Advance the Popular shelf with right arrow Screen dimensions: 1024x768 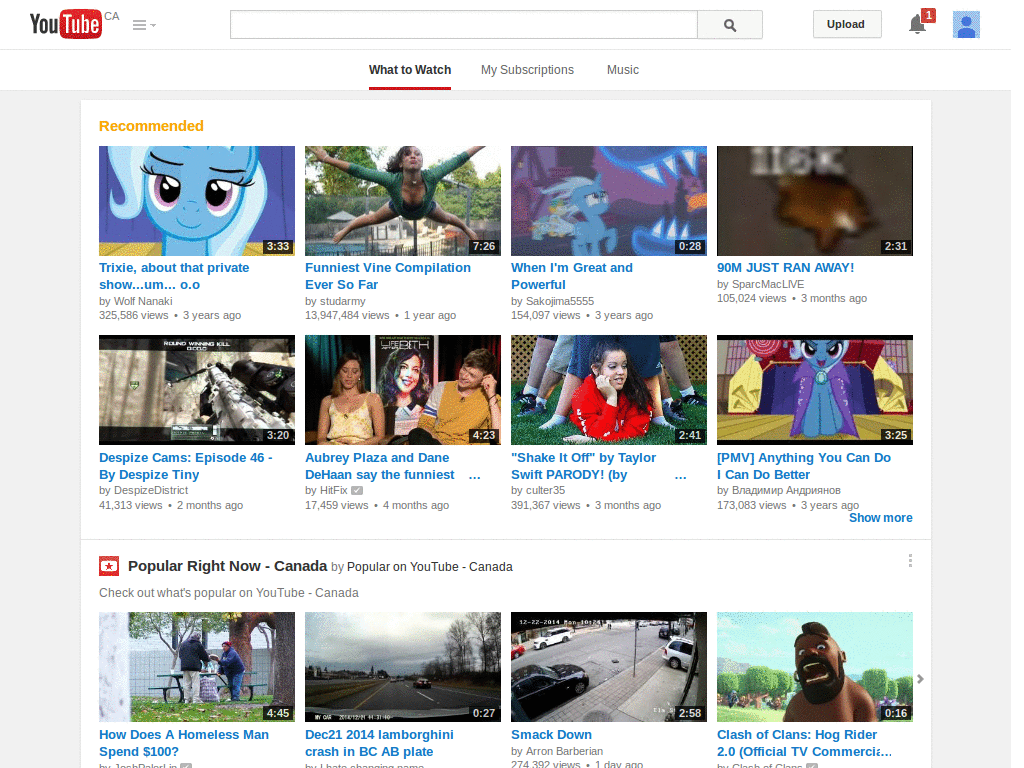coord(920,679)
